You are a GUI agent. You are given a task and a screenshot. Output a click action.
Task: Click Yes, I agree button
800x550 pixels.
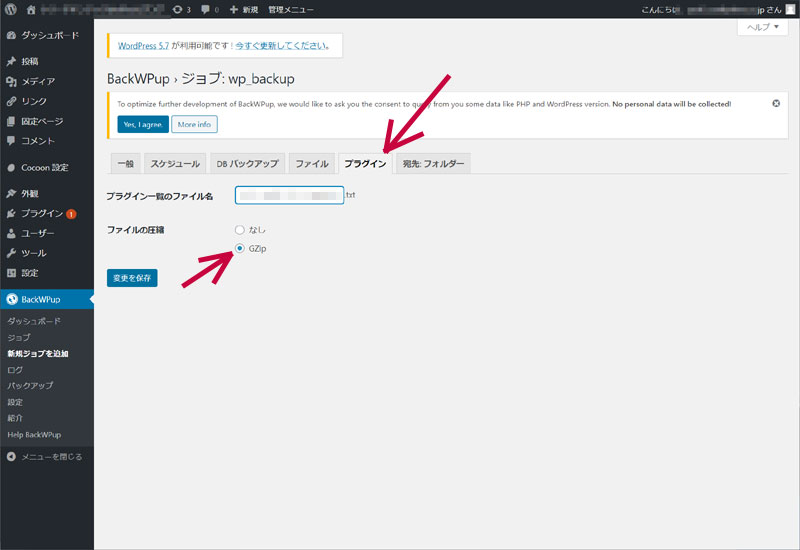point(143,124)
